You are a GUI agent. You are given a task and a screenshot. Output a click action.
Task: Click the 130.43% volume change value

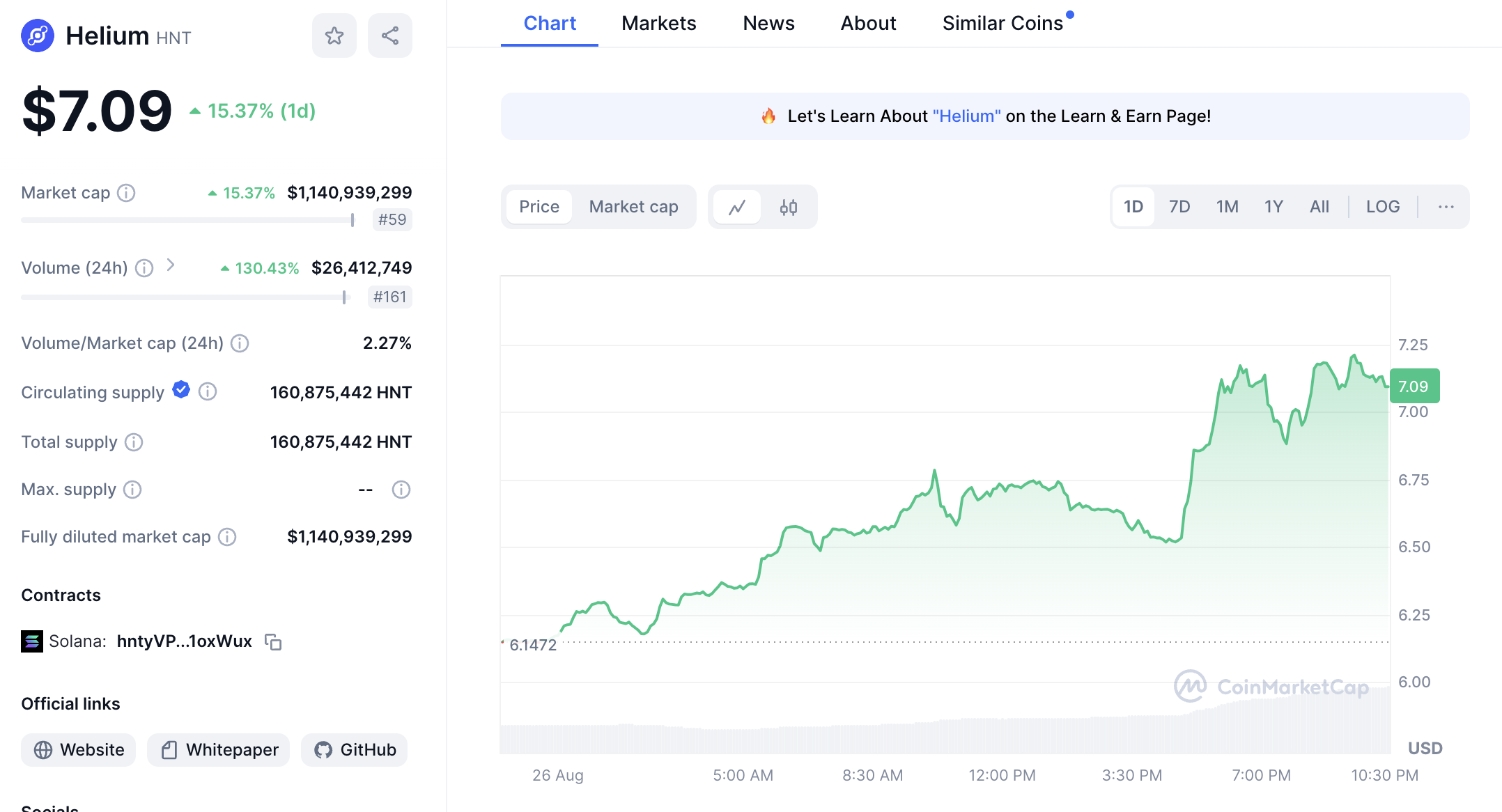(260, 268)
